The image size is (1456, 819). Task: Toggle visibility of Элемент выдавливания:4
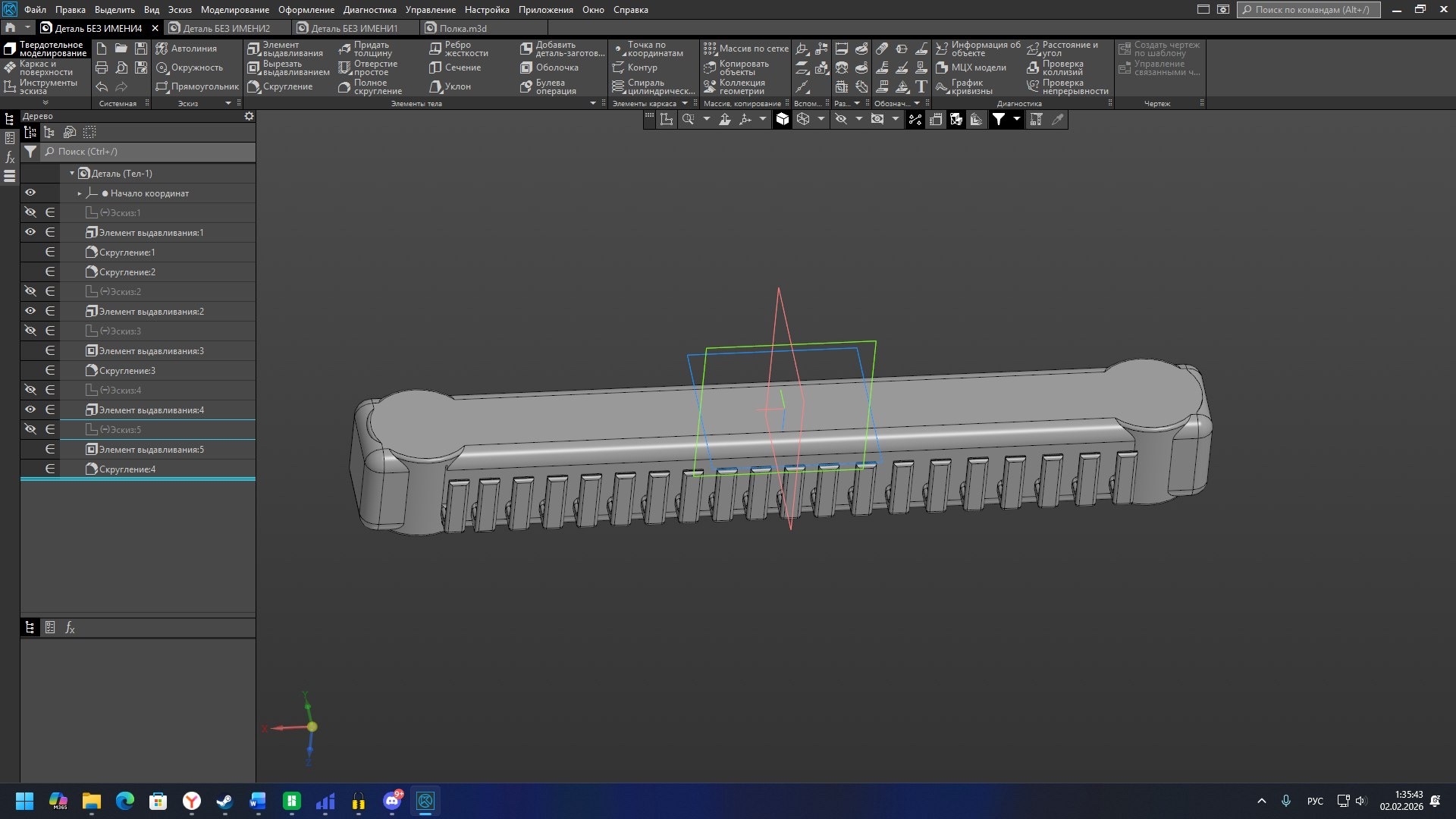(30, 409)
